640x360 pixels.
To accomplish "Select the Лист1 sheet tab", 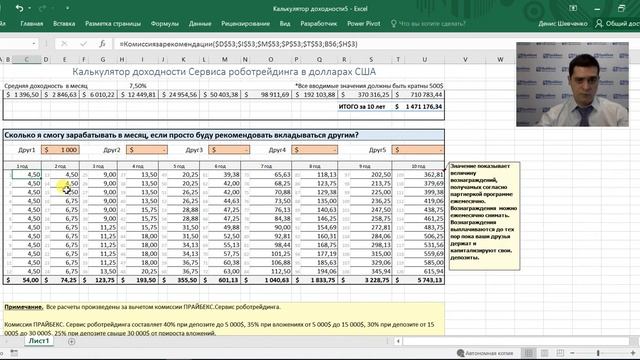I will [x=39, y=341].
